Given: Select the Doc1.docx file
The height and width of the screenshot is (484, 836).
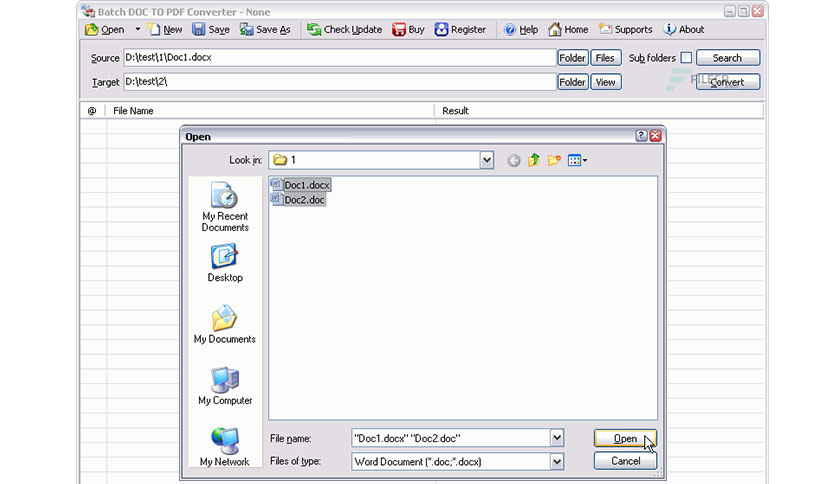Looking at the screenshot, I should click(x=301, y=185).
